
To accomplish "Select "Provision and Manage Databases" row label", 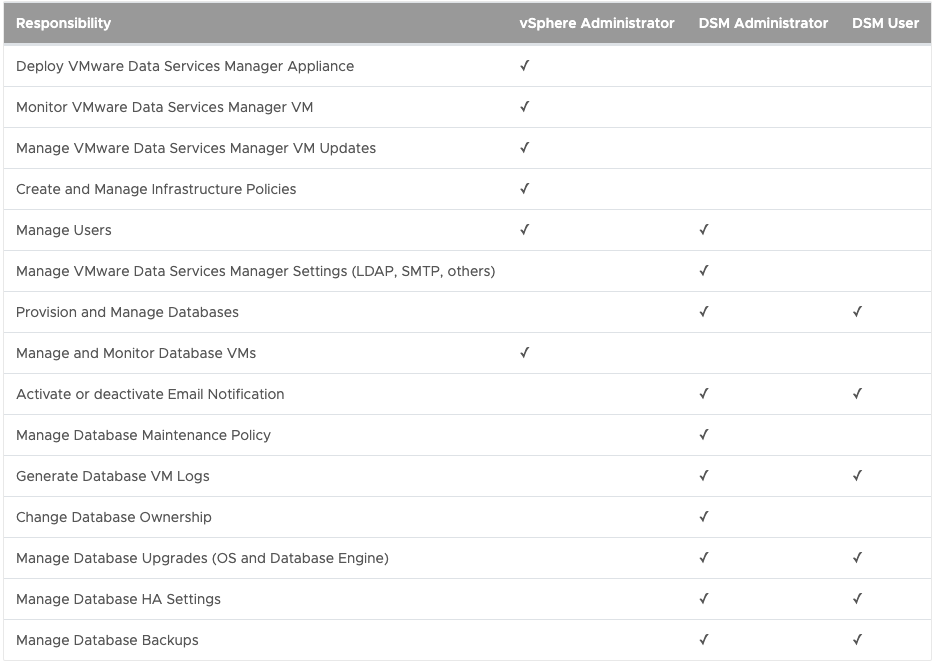I will pyautogui.click(x=127, y=312).
